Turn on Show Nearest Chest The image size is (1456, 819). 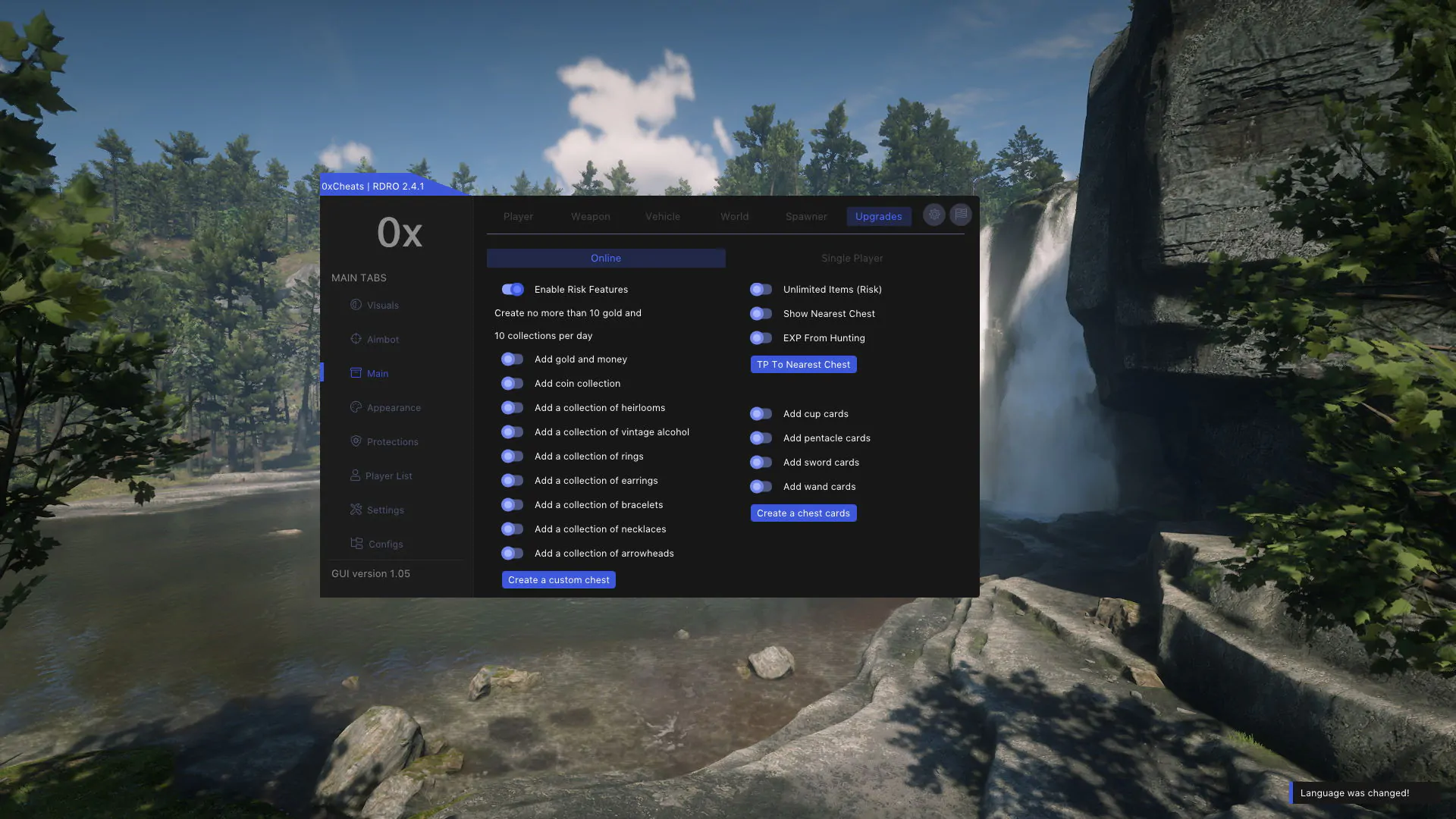pyautogui.click(x=761, y=314)
